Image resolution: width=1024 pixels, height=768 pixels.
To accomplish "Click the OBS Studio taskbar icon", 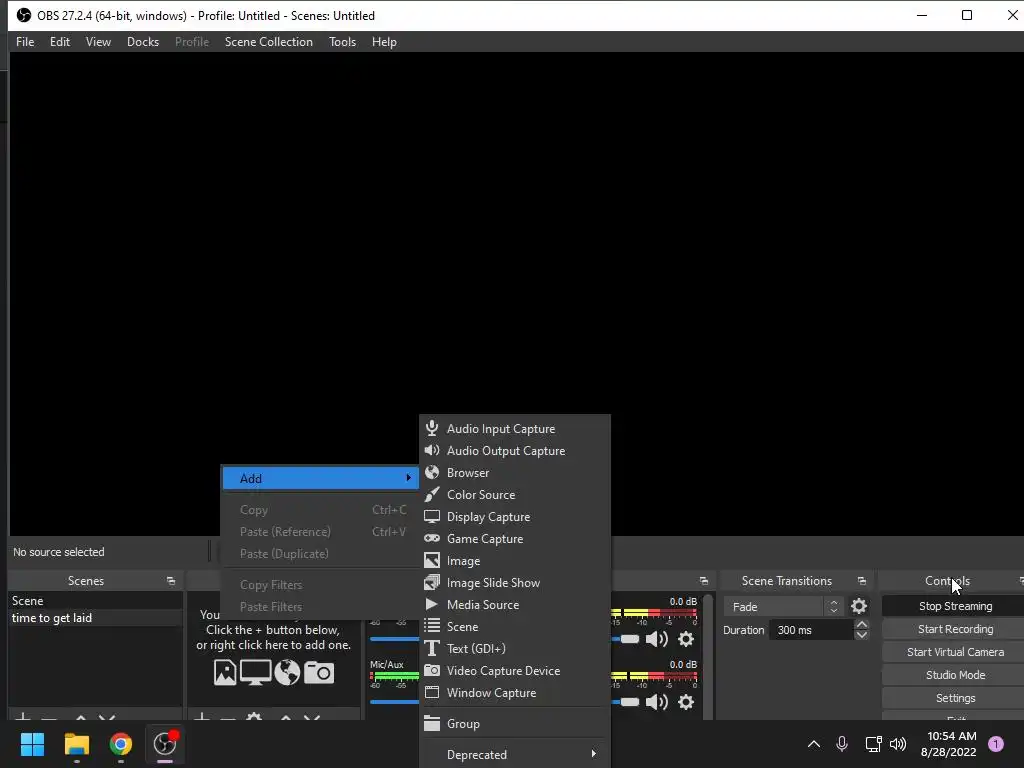I will (x=165, y=744).
